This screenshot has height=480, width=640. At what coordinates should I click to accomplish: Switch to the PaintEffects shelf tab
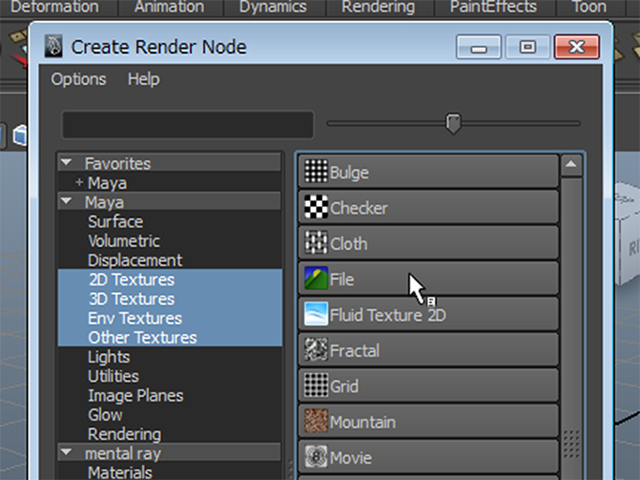coord(493,7)
